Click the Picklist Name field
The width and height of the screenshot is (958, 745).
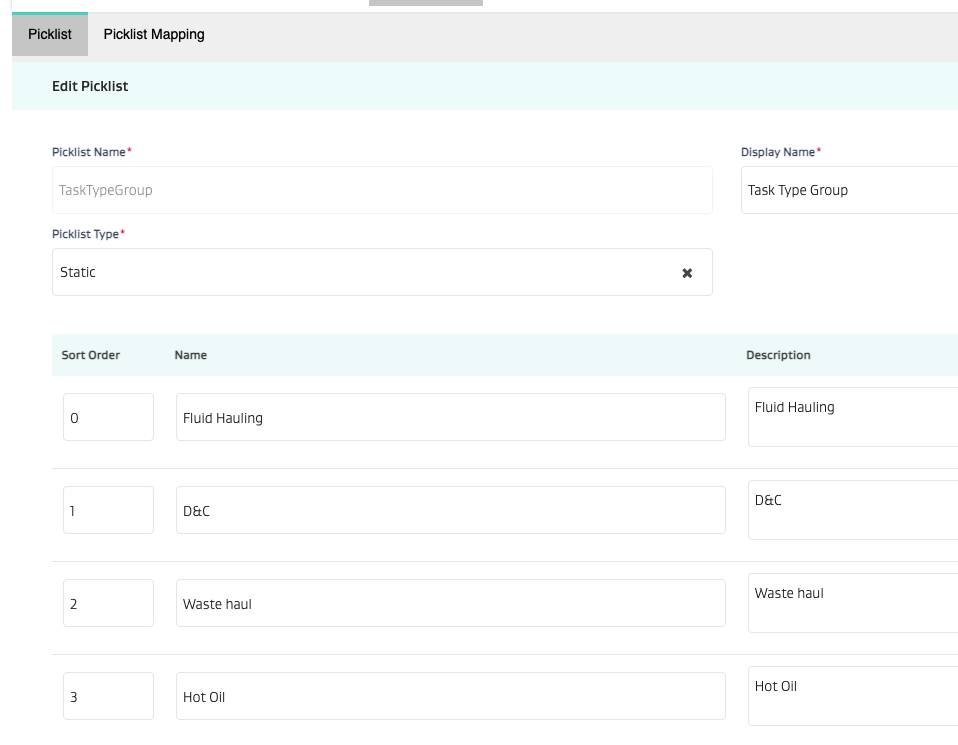click(382, 190)
